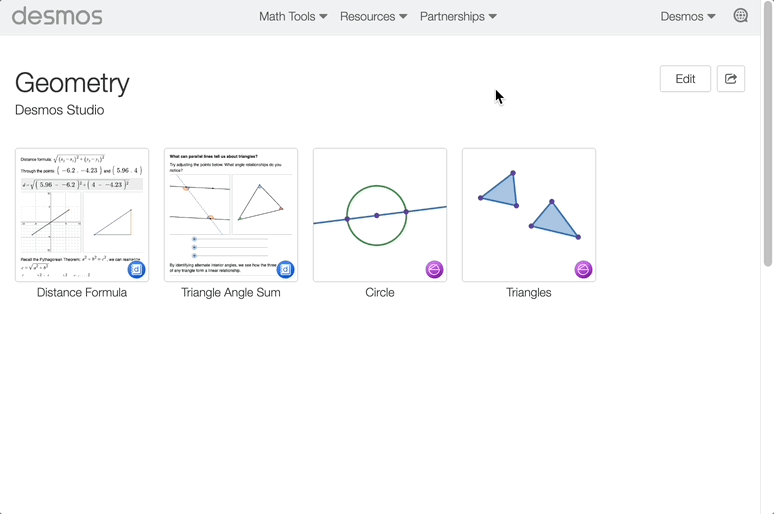774x514 pixels.
Task: Click the share icon next to Edit
Action: (731, 79)
